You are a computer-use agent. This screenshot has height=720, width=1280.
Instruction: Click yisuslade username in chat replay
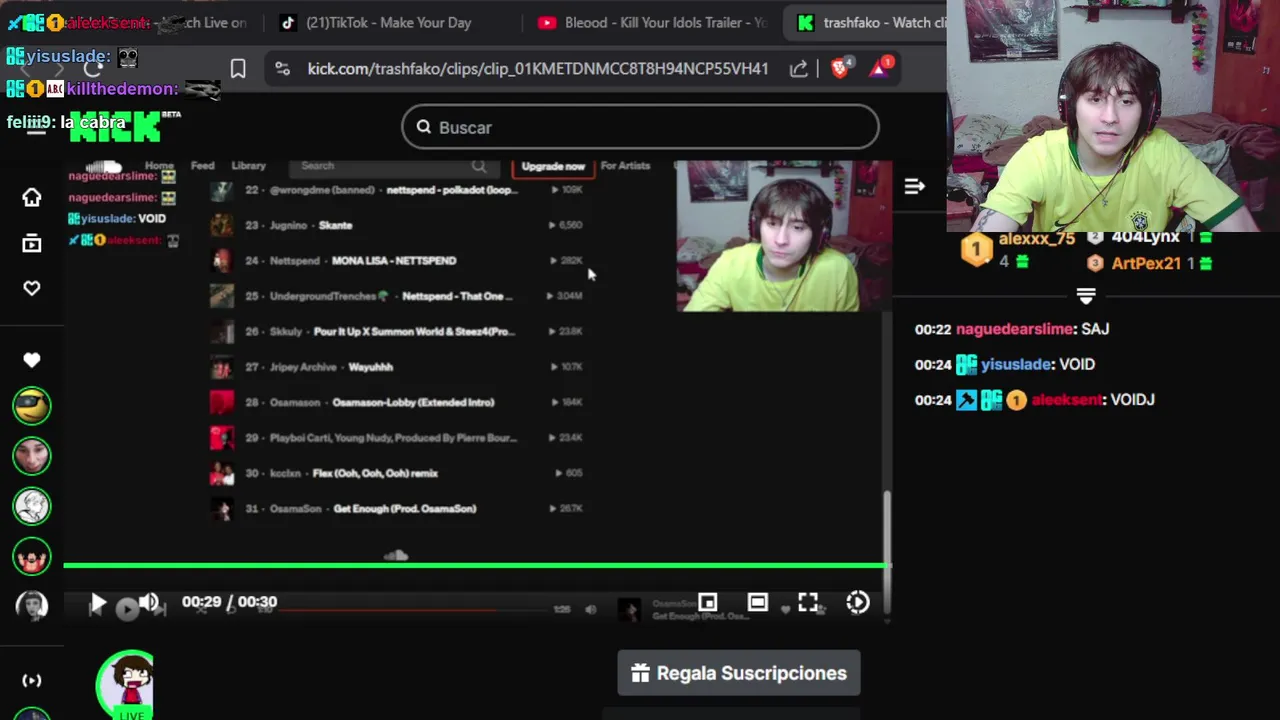(x=1016, y=364)
